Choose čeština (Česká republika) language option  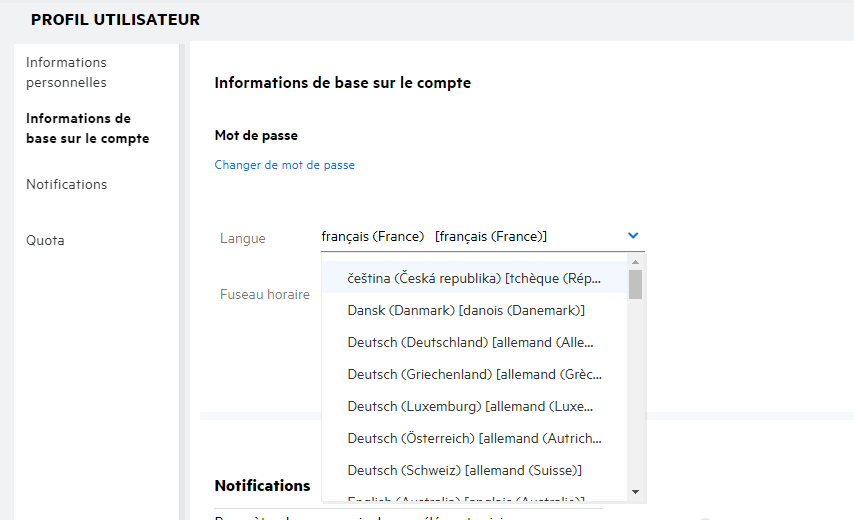click(x=474, y=278)
